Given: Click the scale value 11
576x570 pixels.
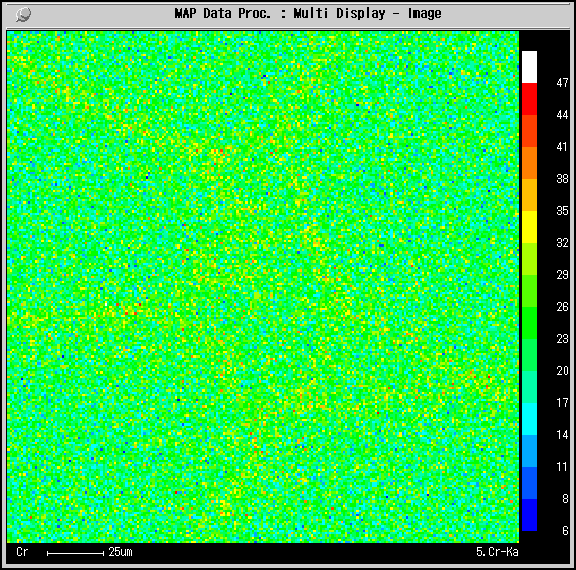Looking at the screenshot, I should 562,467.
